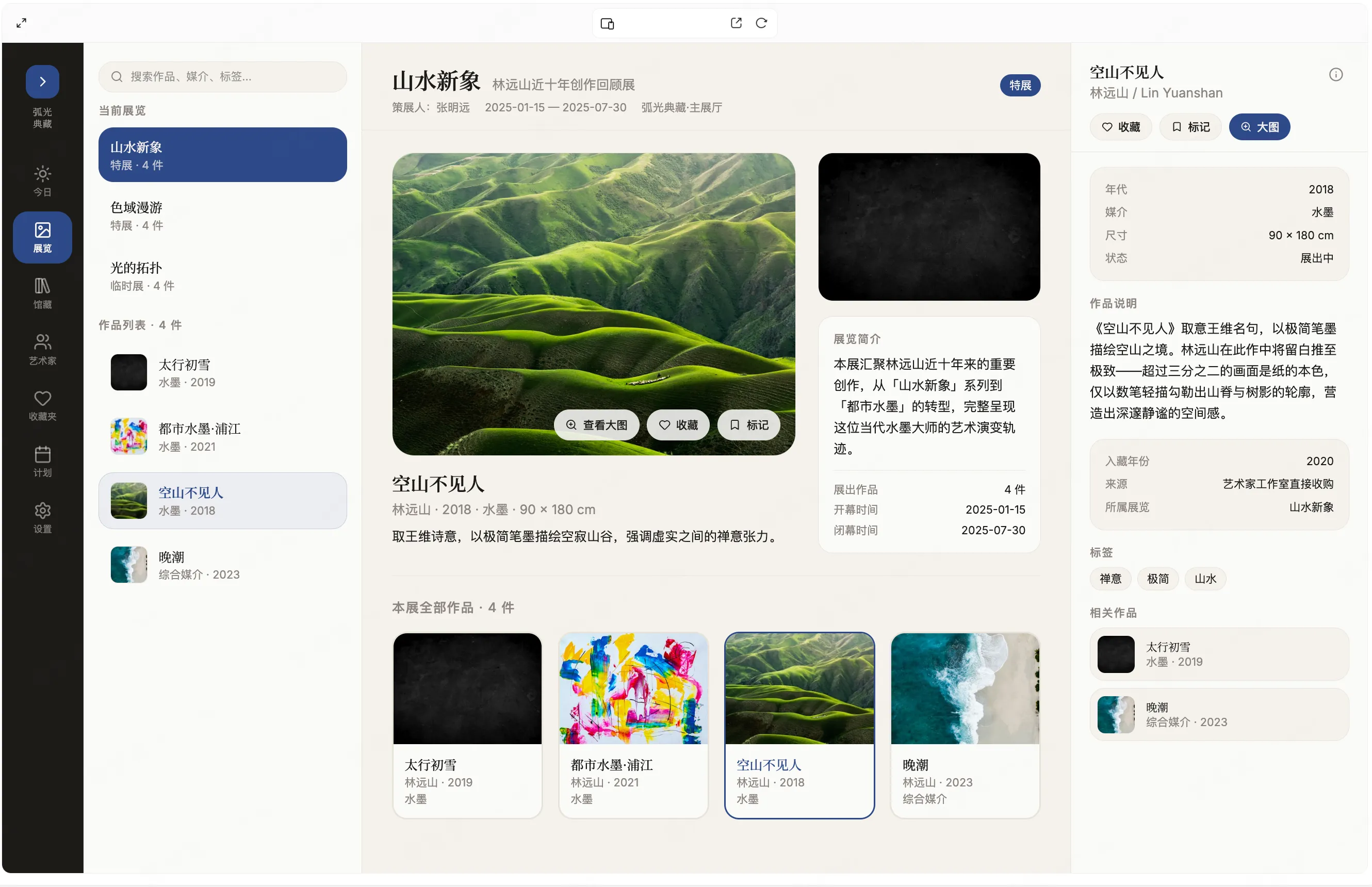The image size is (1372, 887).
Task: Click 查看大图 button on hero image
Action: 596,425
